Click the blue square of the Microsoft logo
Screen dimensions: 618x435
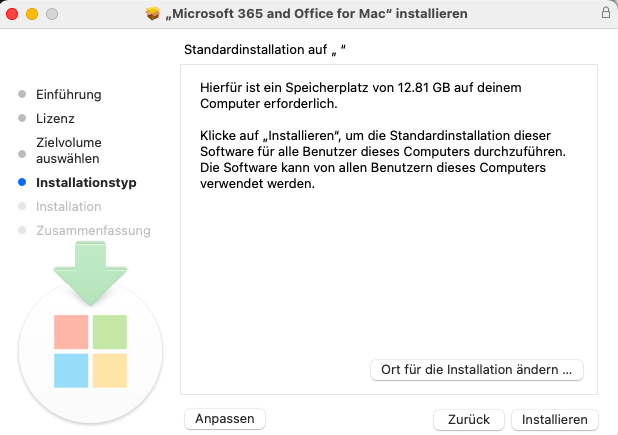[71, 370]
